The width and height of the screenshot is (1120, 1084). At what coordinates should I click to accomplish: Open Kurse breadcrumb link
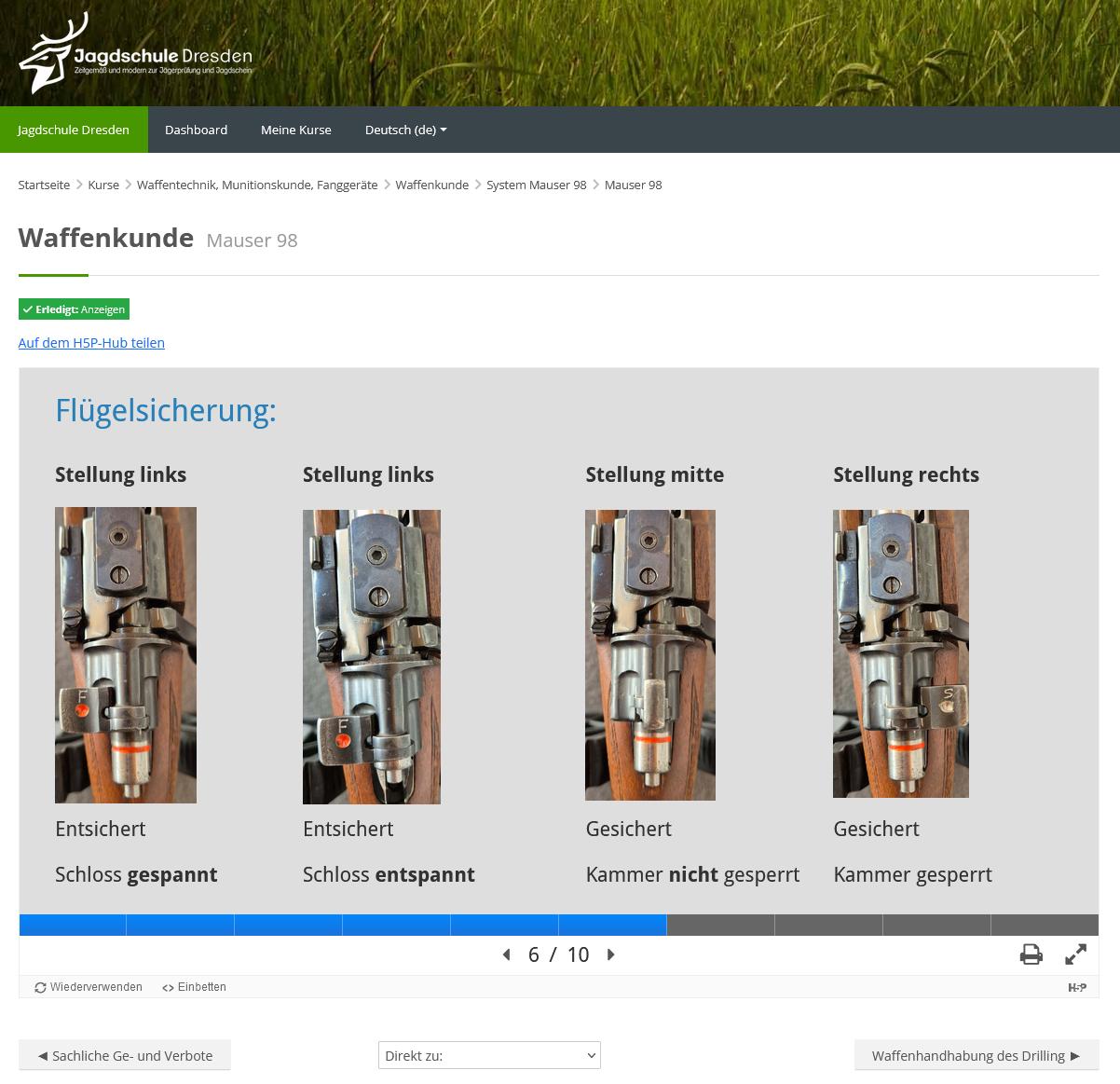[103, 185]
